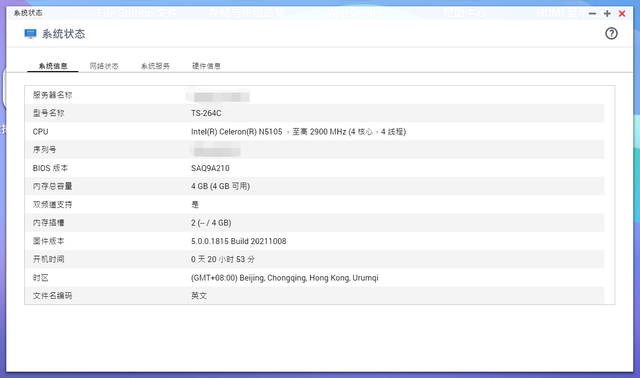Select the model name value TS-264C
640x378 pixels.
(206, 113)
